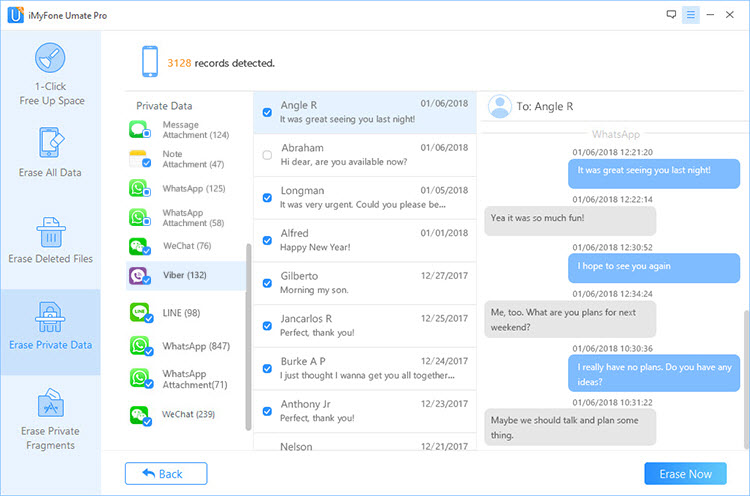This screenshot has height=496, width=750.
Task: Open the Erase Deleted Files trash icon
Action: pyautogui.click(x=51, y=232)
